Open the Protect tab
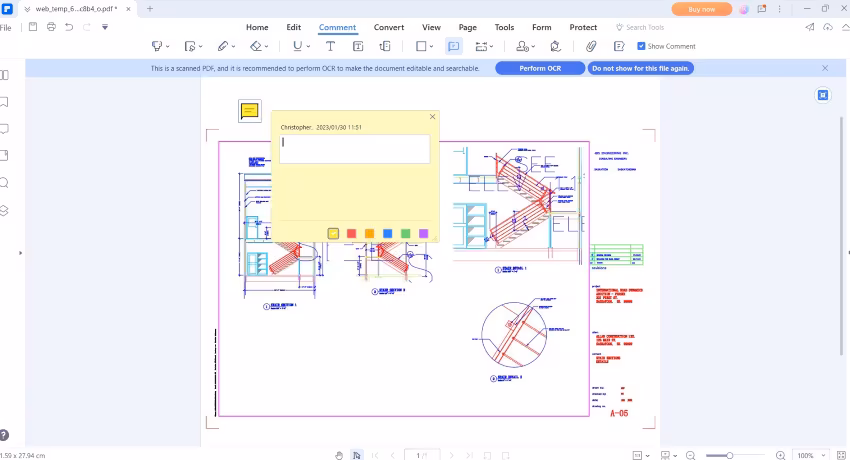Viewport: 850px width, 460px height. [x=583, y=27]
